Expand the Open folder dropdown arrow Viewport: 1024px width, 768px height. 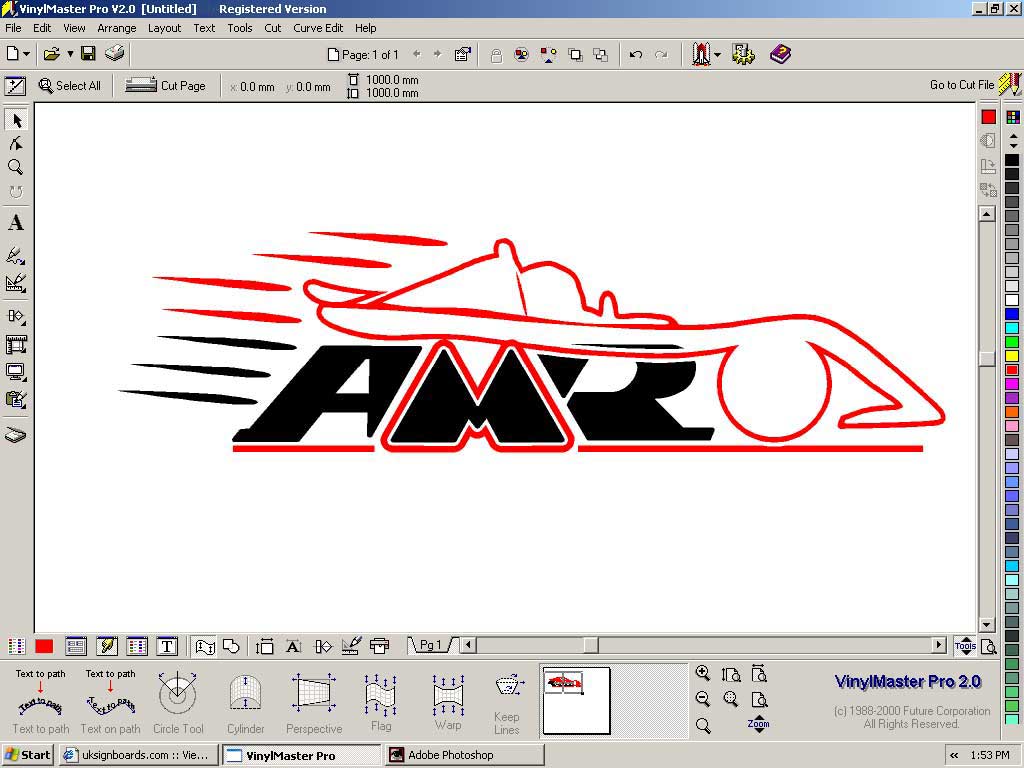tap(70, 55)
